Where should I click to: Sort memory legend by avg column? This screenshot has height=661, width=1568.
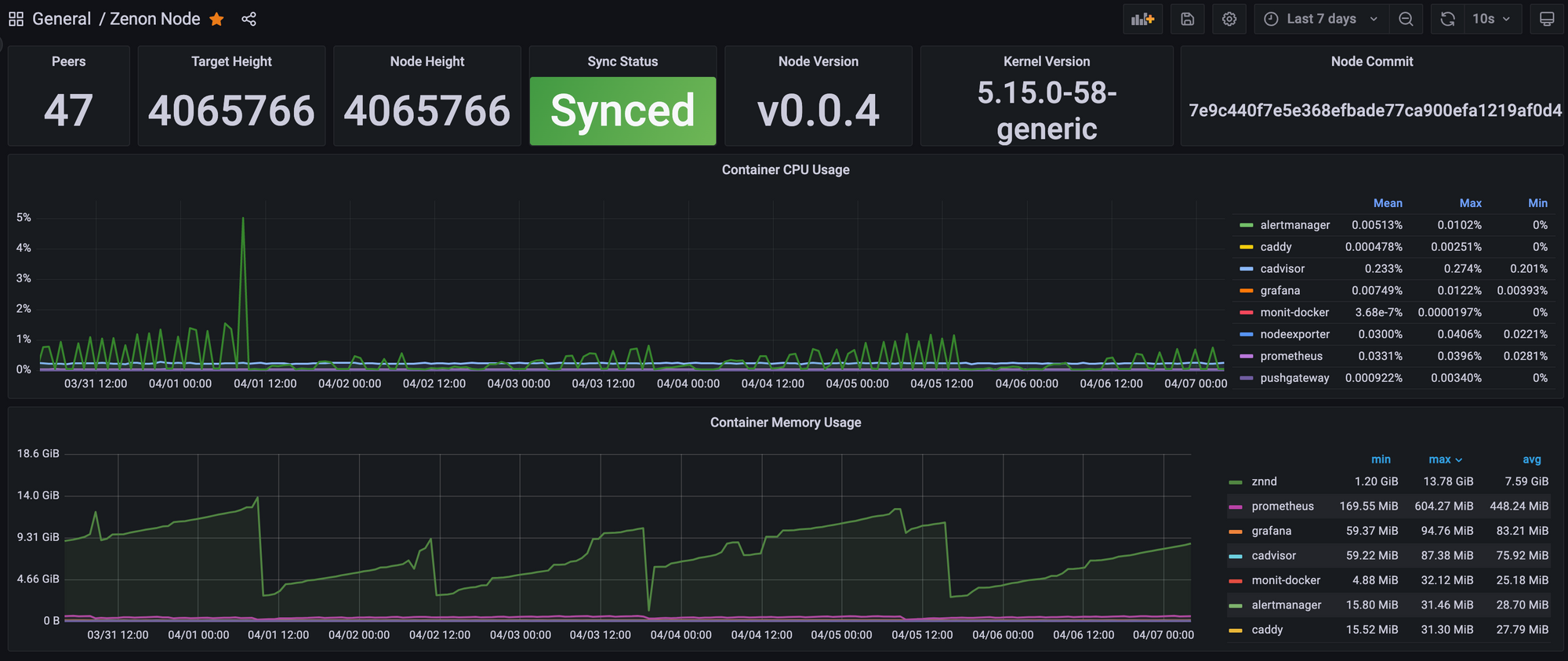point(1532,459)
